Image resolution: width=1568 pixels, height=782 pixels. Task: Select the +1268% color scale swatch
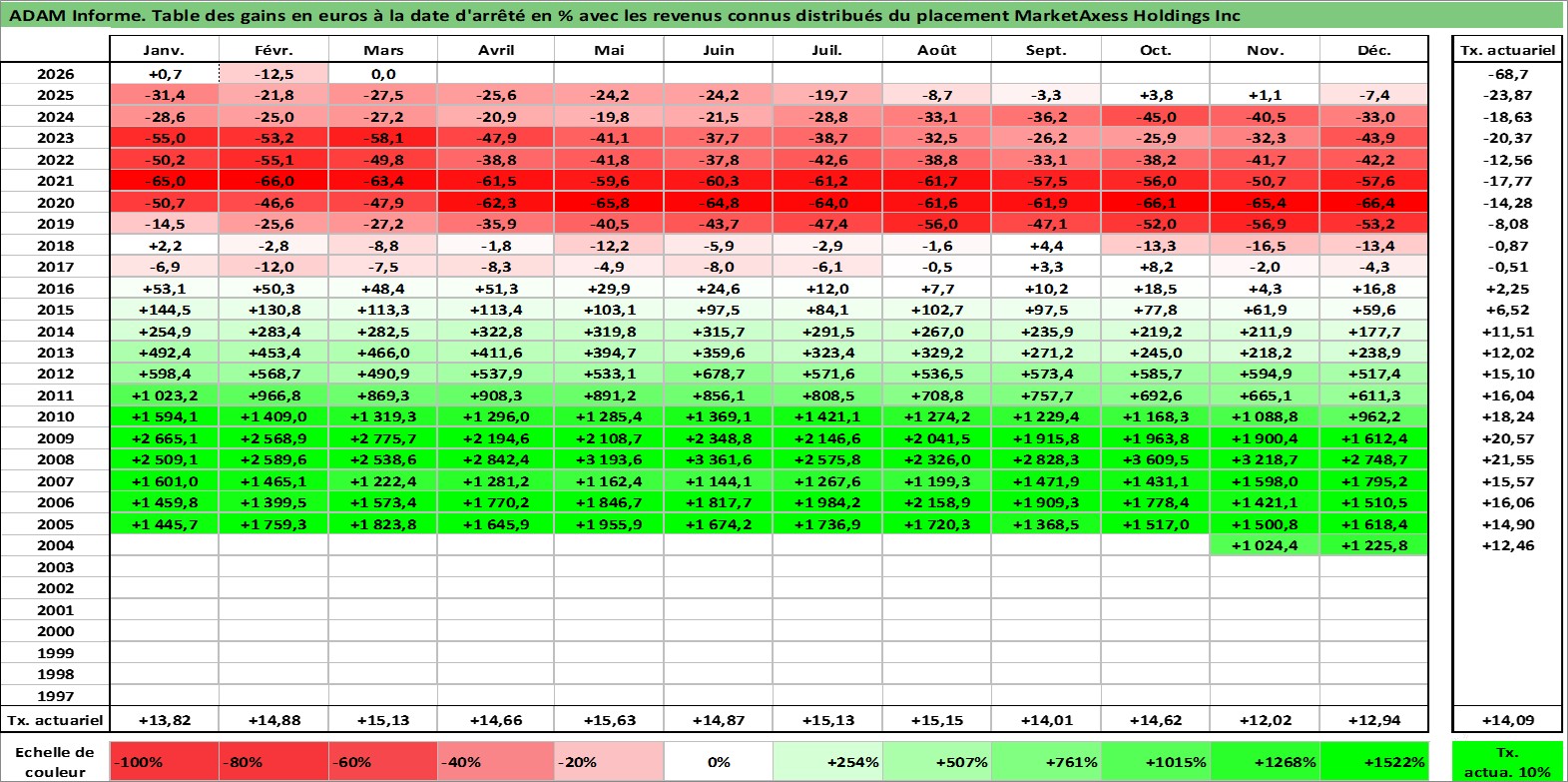click(1265, 761)
